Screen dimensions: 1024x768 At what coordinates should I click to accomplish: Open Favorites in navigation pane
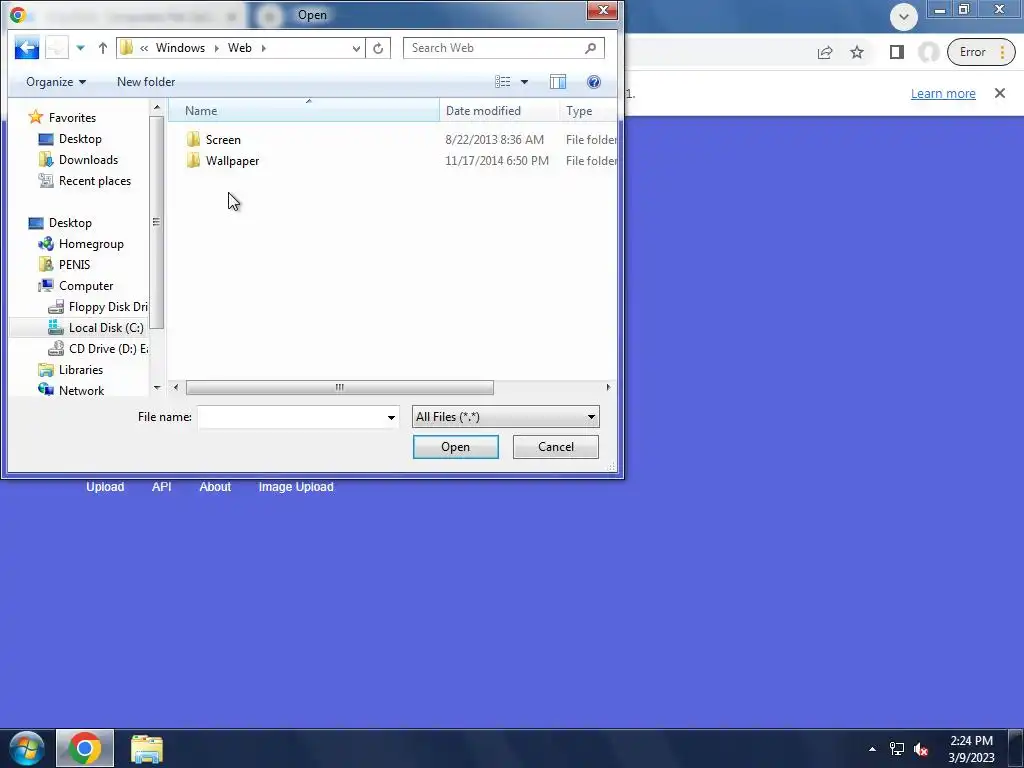tap(72, 118)
